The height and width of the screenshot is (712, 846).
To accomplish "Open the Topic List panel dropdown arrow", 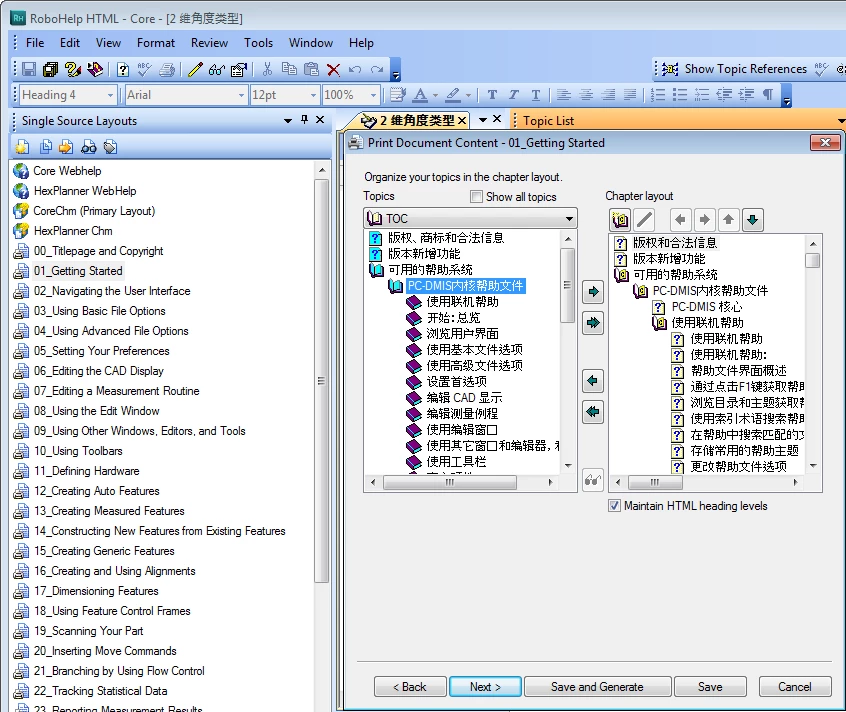I will click(x=841, y=121).
